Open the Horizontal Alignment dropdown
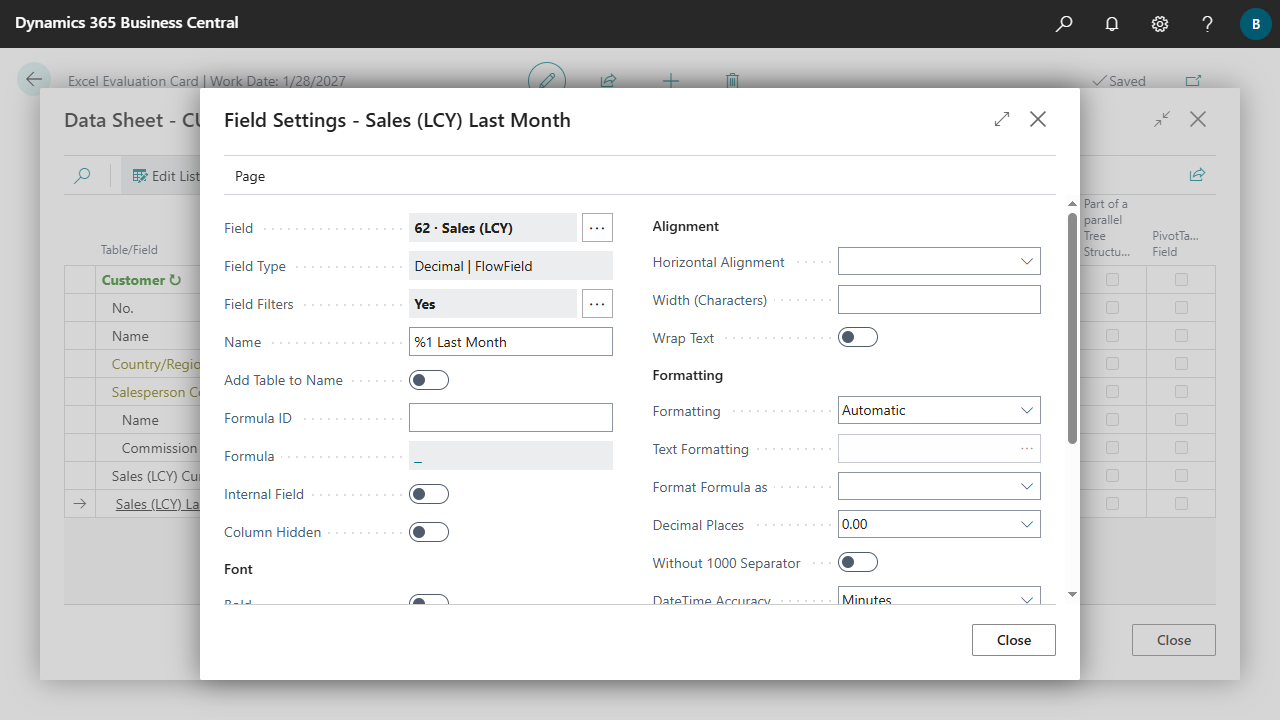This screenshot has height=720, width=1280. (939, 262)
